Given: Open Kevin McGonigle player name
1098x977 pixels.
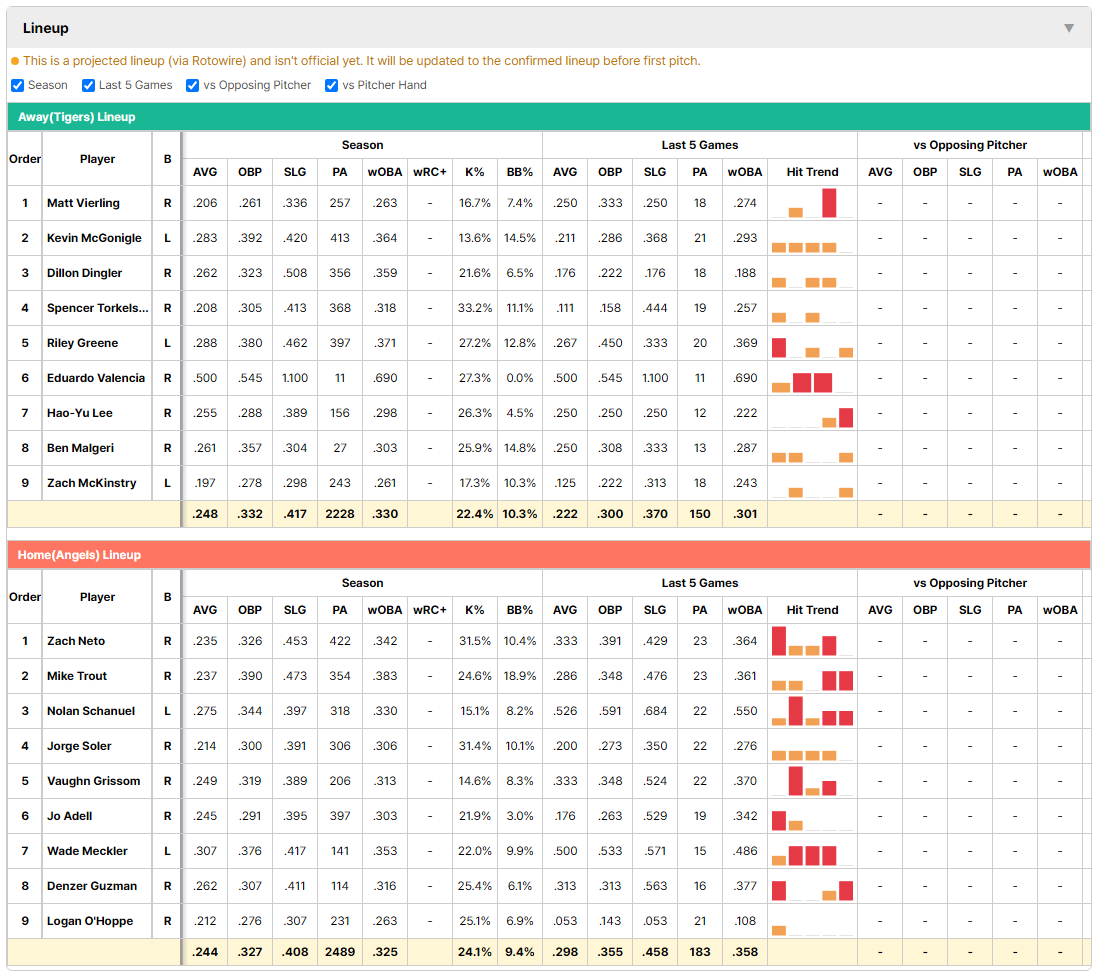Looking at the screenshot, I should pos(94,238).
